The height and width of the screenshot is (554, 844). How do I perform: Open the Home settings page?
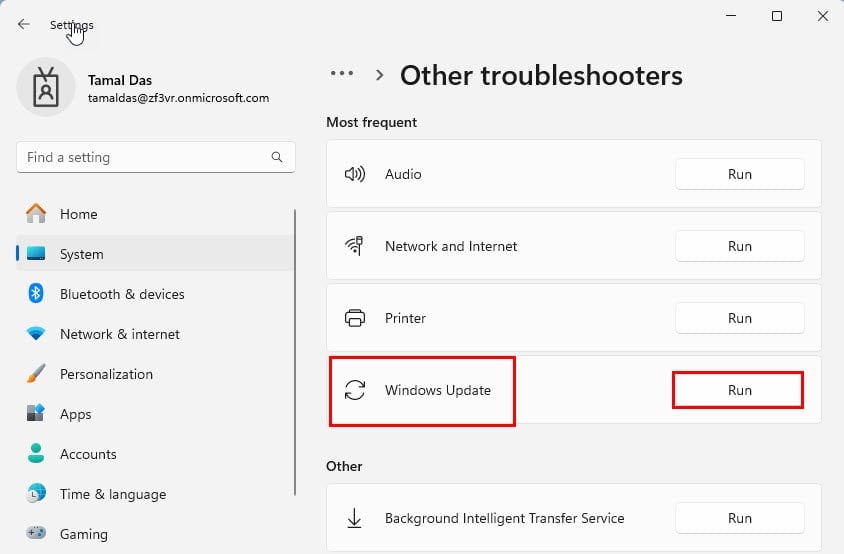(156, 214)
